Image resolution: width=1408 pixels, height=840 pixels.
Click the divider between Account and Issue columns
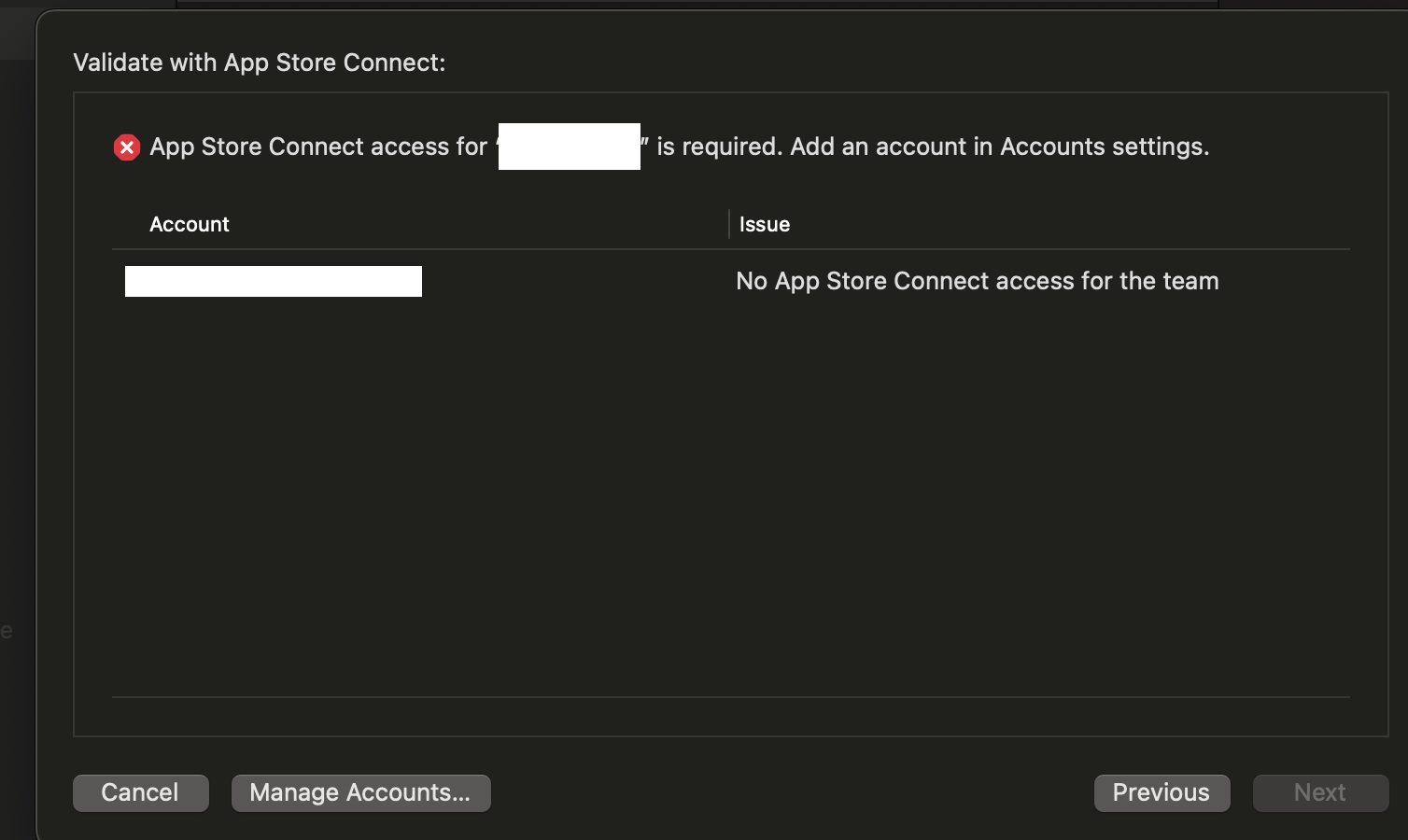pos(729,224)
